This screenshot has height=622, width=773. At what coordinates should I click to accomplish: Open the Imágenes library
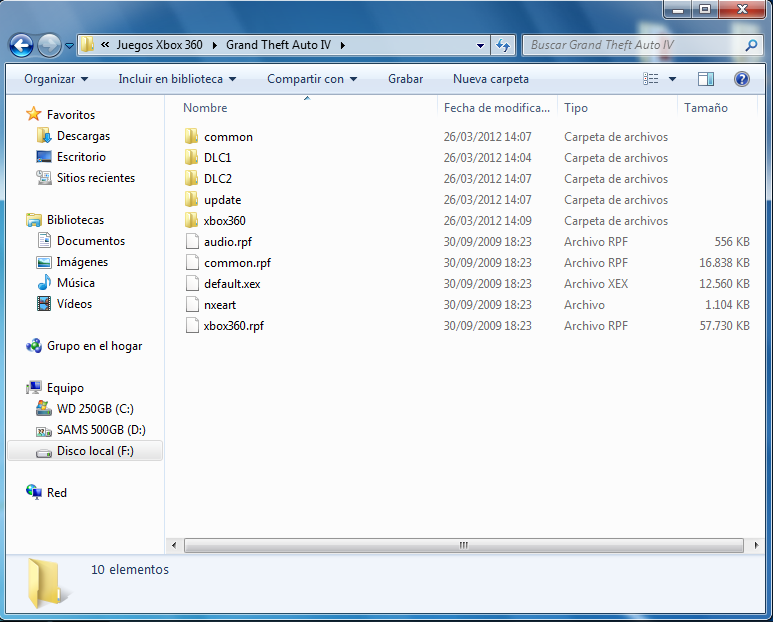tap(82, 262)
